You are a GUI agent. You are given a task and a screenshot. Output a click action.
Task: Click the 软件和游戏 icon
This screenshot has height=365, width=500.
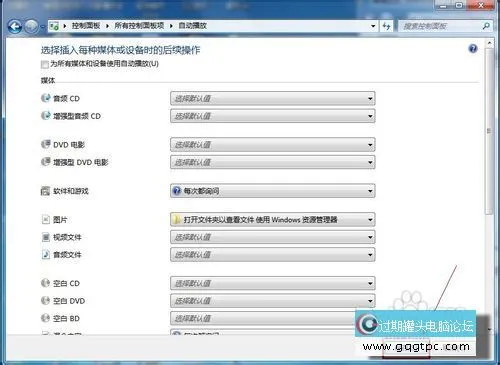click(x=45, y=191)
